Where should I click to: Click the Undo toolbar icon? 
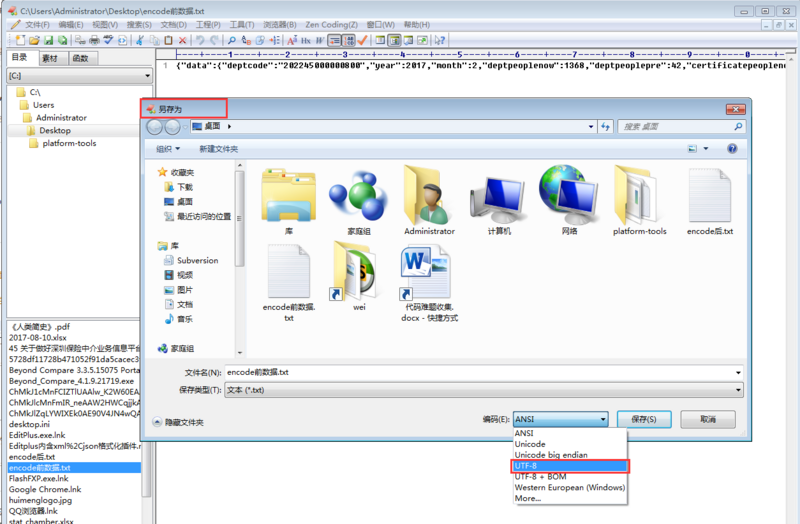point(200,40)
